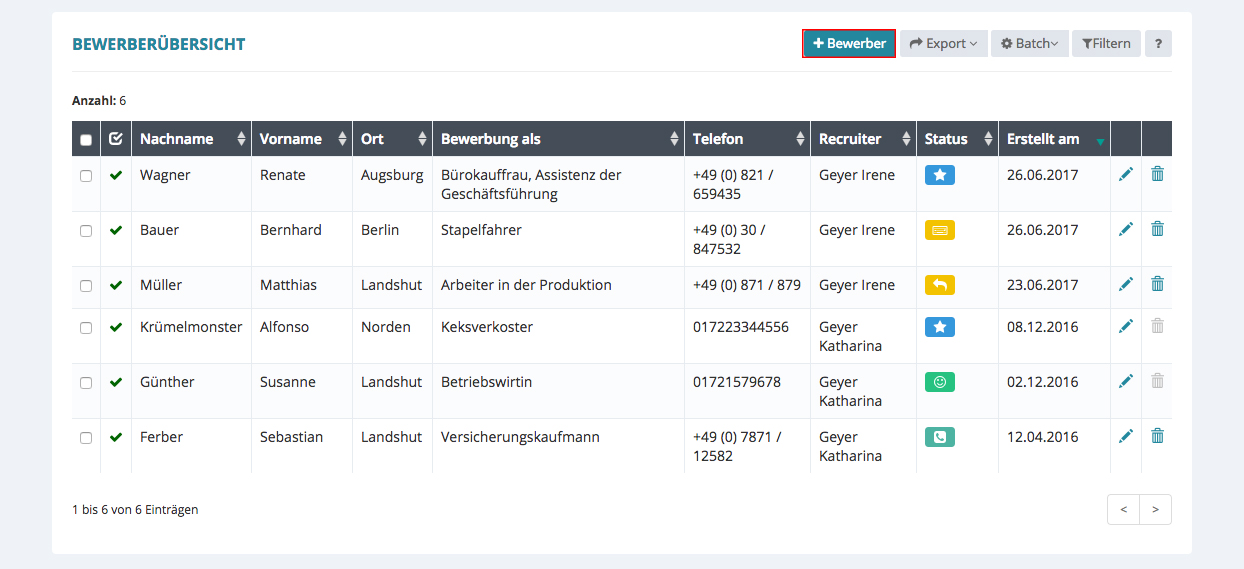Click the blue star status for Wagner
Screen dimensions: 1244x569
(x=939, y=175)
